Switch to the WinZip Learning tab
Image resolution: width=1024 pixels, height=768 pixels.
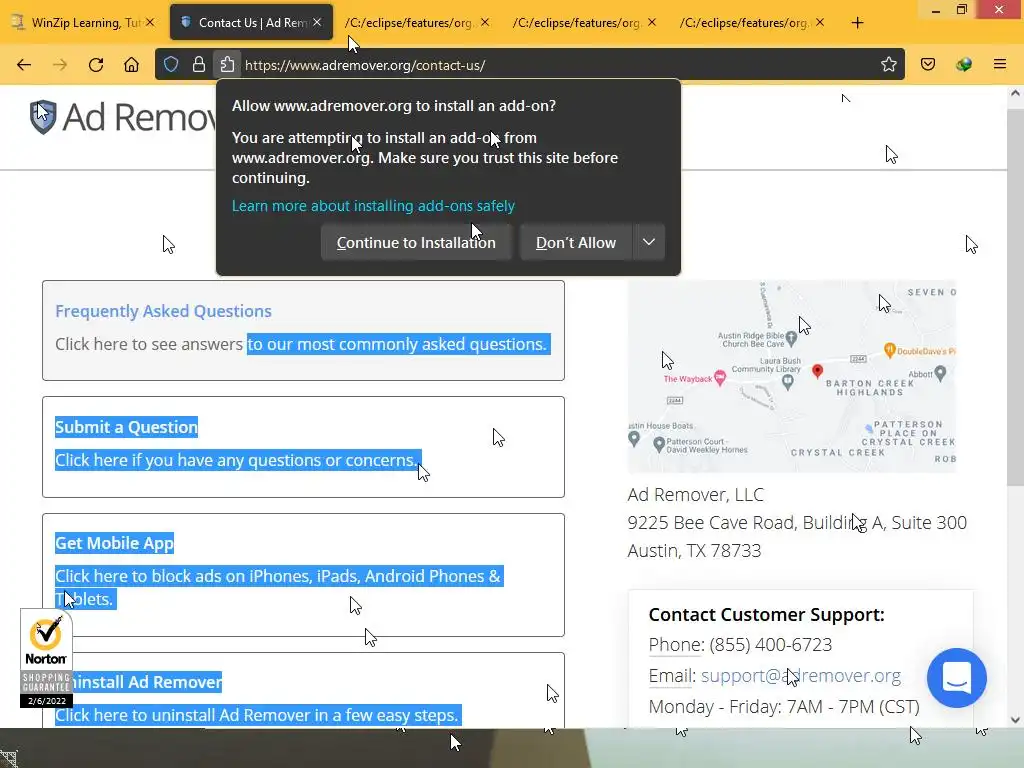click(x=82, y=22)
